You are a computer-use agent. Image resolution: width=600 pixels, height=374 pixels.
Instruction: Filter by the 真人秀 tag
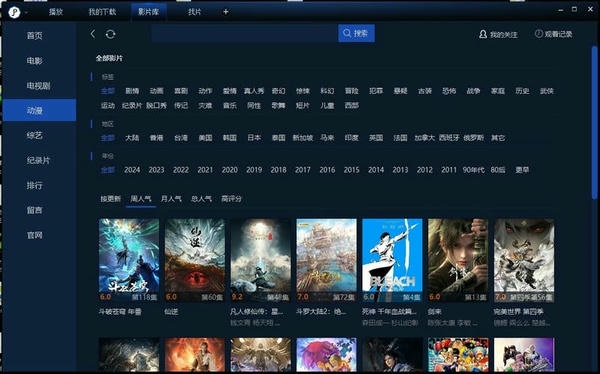pyautogui.click(x=254, y=91)
